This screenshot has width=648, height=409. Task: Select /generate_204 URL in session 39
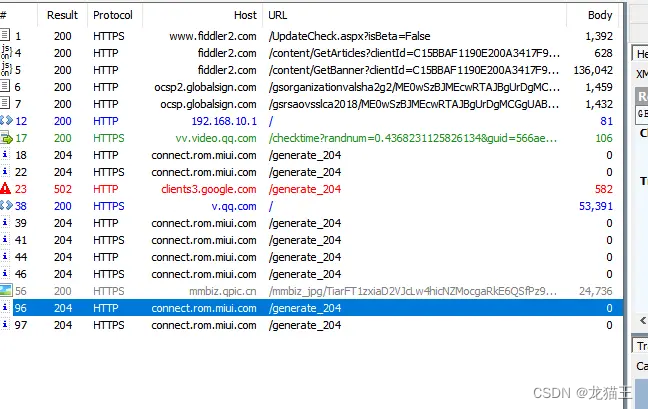coord(305,224)
